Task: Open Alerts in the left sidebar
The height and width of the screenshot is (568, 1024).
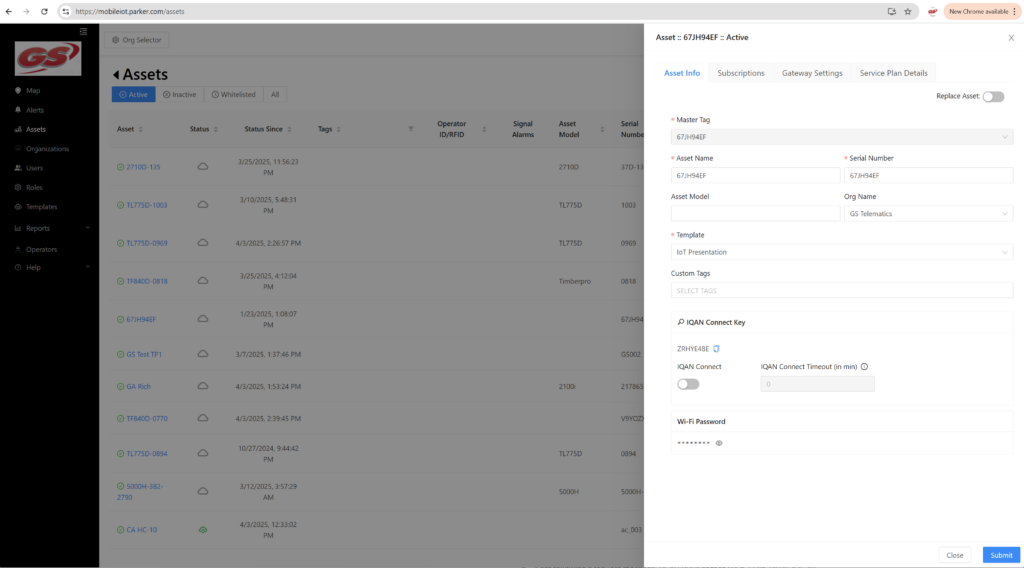Action: coord(35,110)
